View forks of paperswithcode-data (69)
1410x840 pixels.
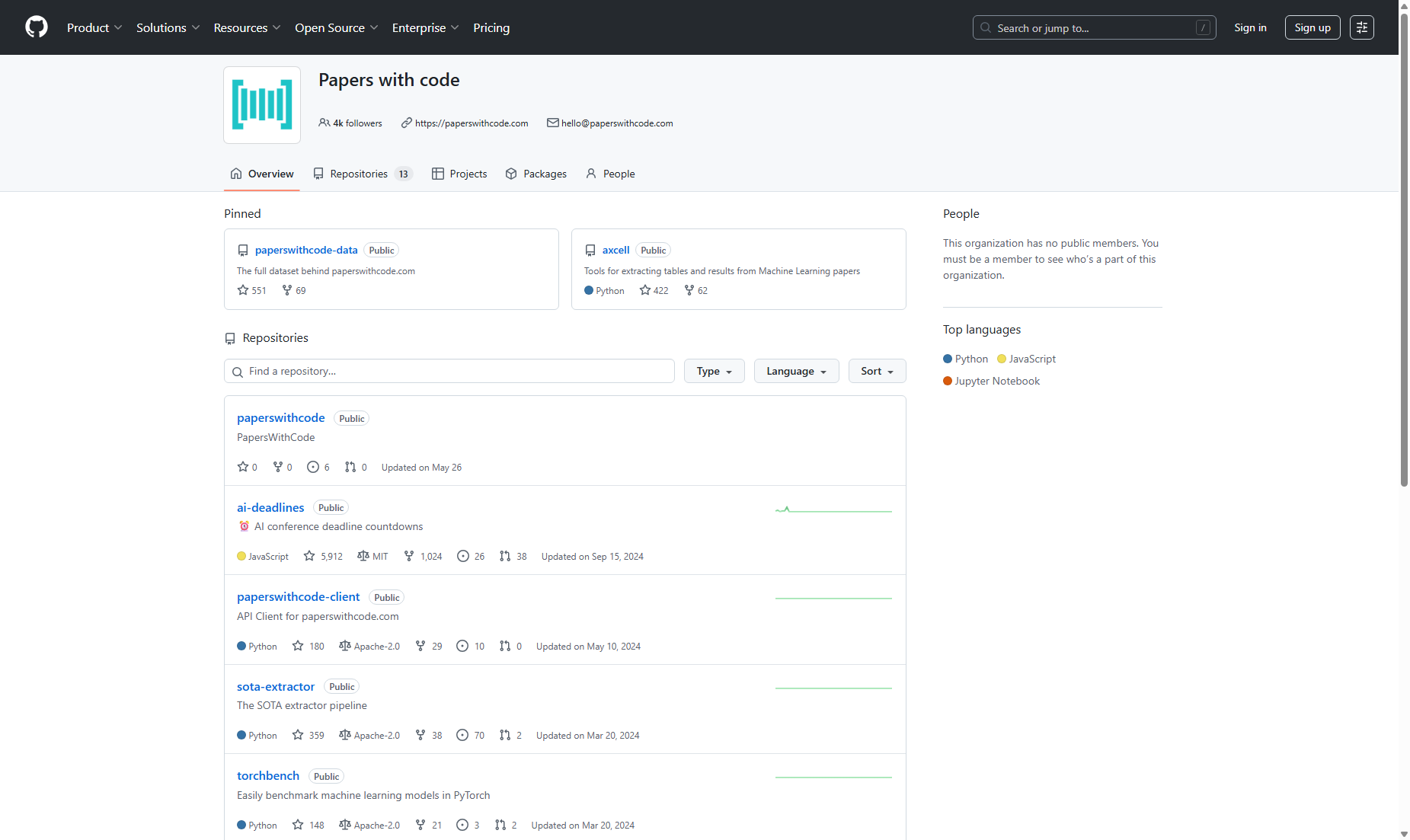[x=294, y=290]
